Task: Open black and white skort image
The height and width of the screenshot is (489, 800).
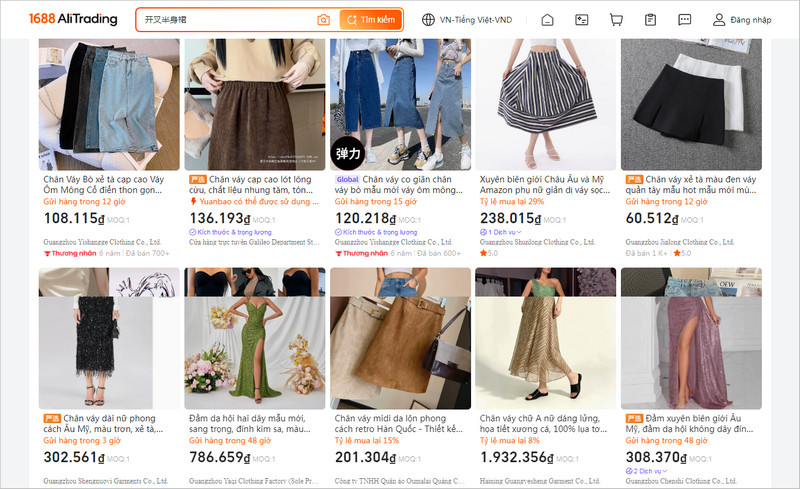Action: pyautogui.click(x=691, y=105)
